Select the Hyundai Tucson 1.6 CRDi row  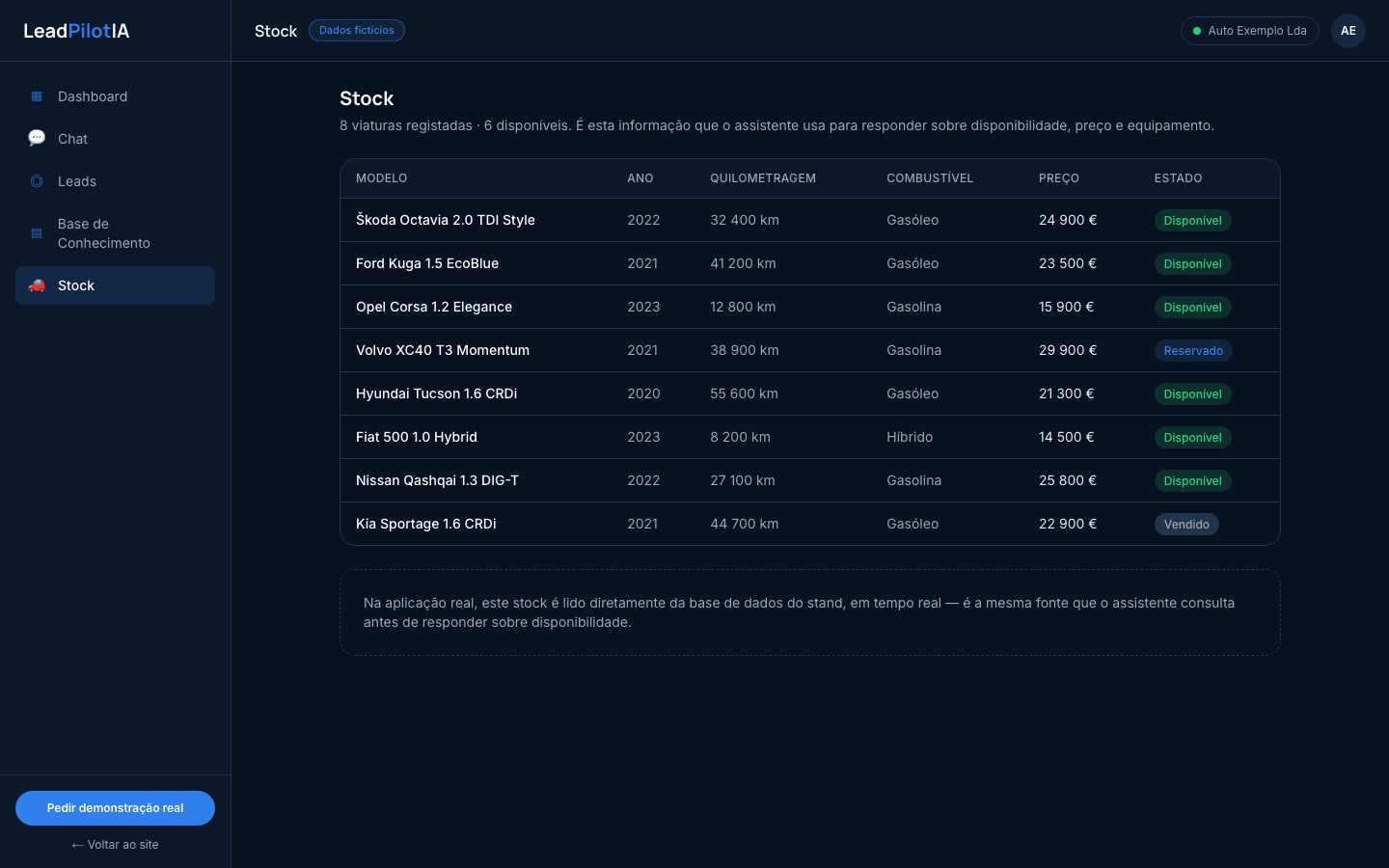[x=810, y=393]
